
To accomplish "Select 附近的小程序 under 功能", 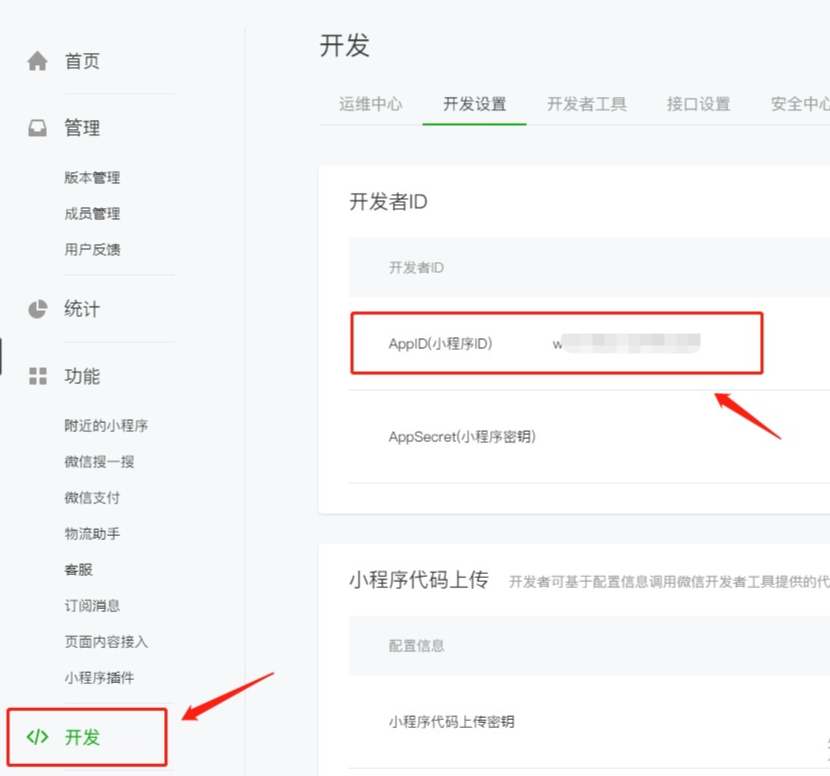I will point(106,426).
